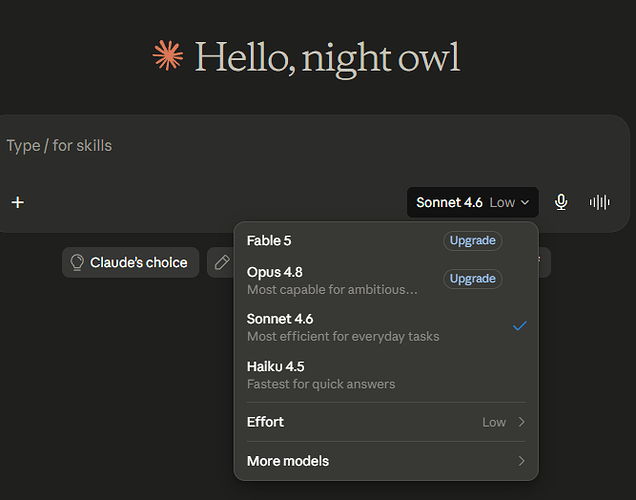Click Upgrade next to Fable 5
This screenshot has width=636, height=500.
tap(473, 240)
